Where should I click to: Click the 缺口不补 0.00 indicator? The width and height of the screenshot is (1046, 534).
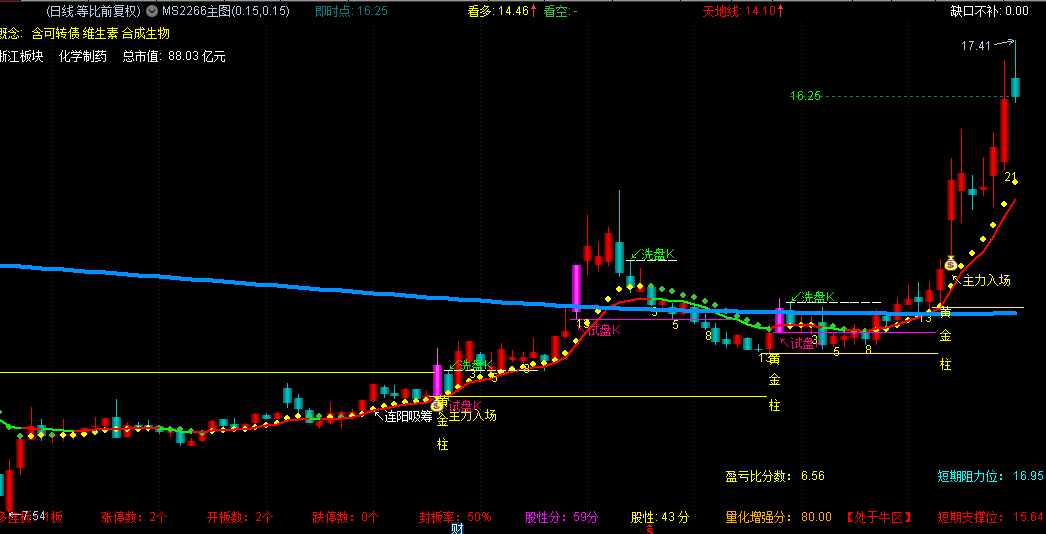(x=988, y=12)
